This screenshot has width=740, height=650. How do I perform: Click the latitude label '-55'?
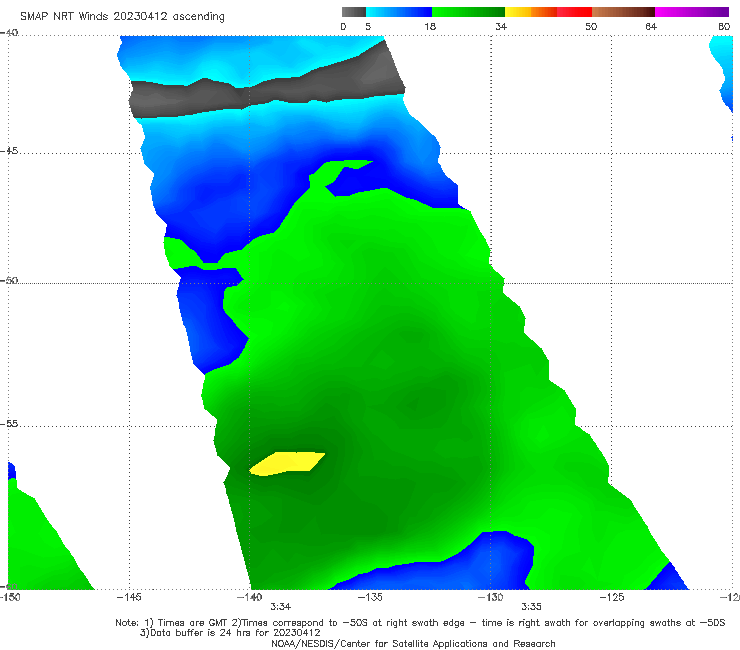point(9,423)
